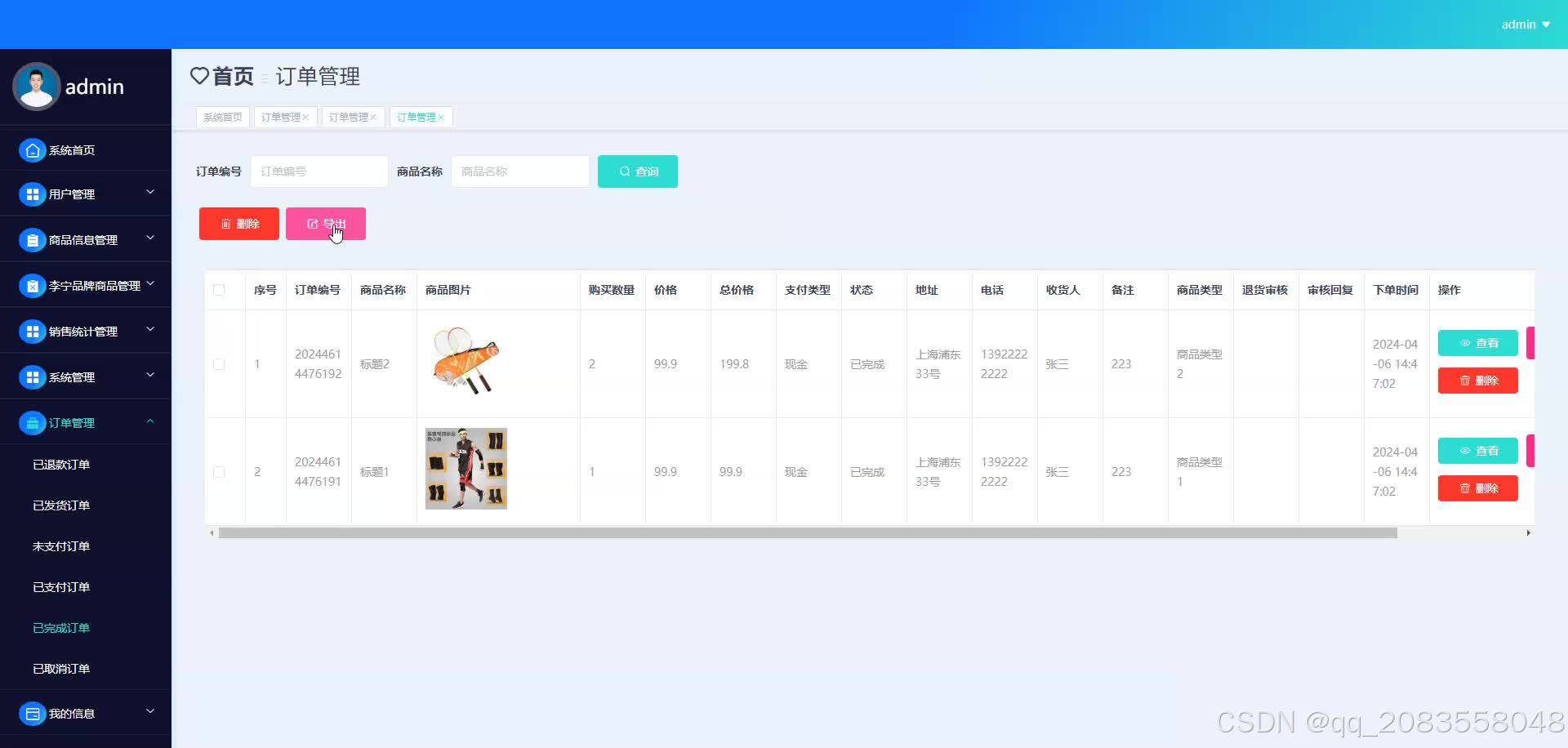
Task: Click the table scrollbar left arrow
Action: point(212,533)
